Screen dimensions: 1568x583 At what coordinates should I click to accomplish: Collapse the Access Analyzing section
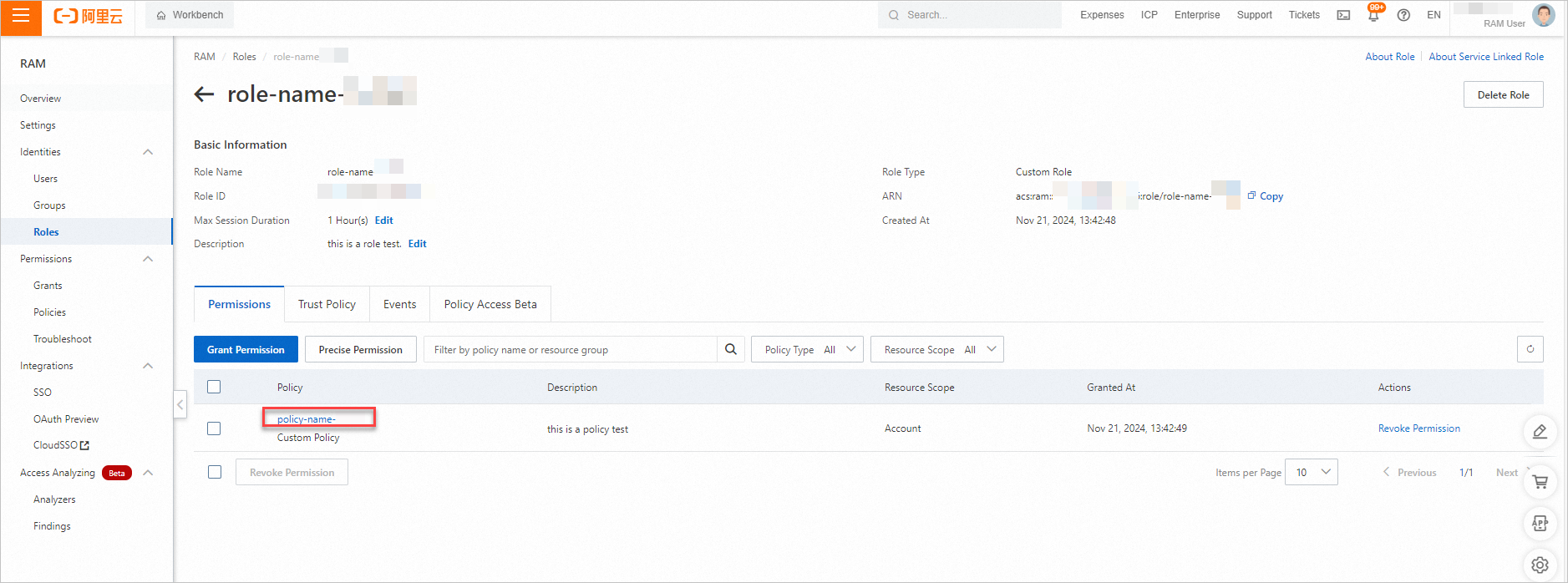click(148, 473)
